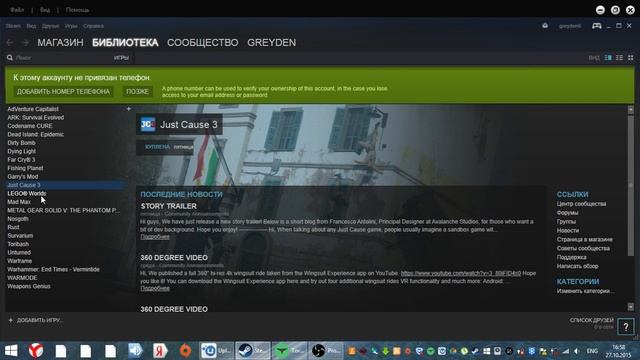Viewport: 640px width, 360px height.
Task: Click the JC3 game logo icon
Action: [x=148, y=124]
